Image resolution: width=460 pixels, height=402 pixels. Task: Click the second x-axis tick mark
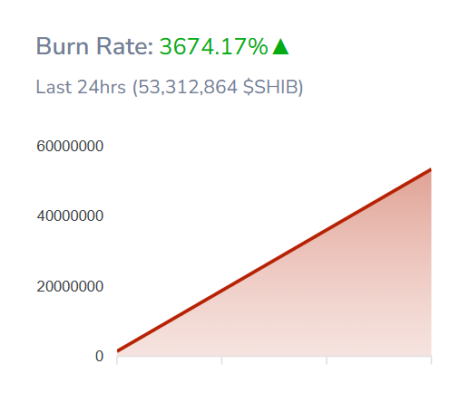(x=222, y=360)
